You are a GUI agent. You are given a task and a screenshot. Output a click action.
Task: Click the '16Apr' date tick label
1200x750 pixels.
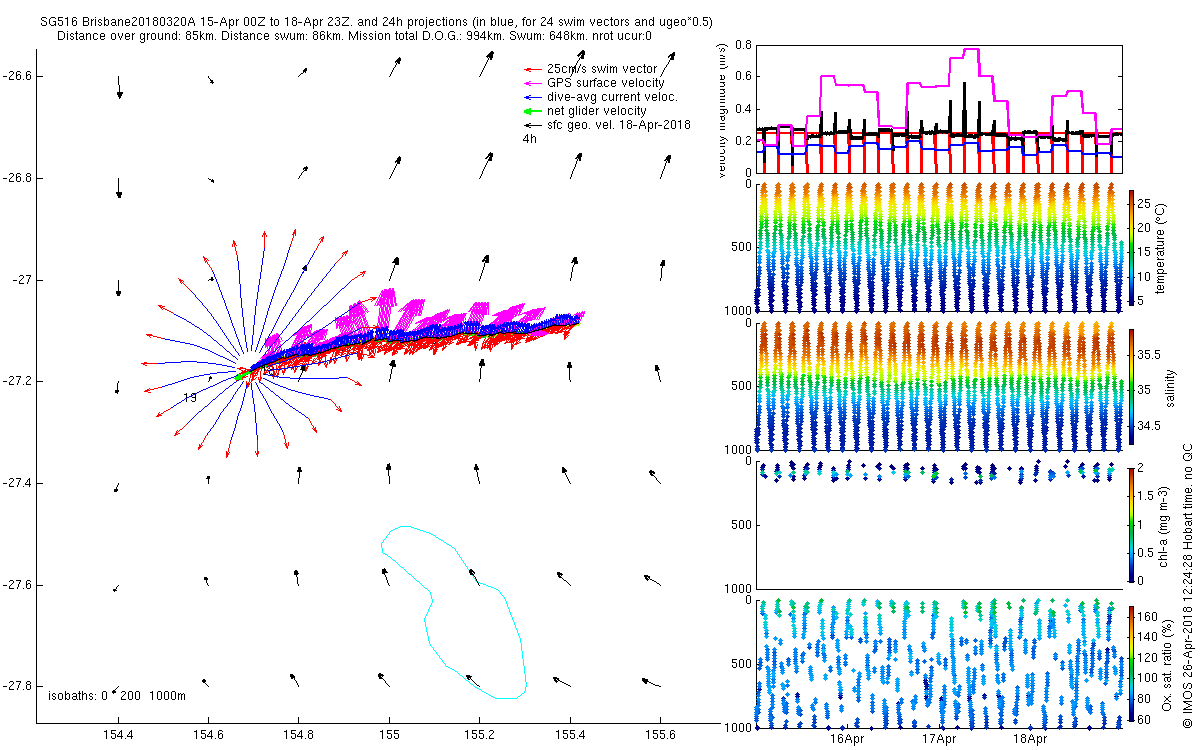point(847,740)
